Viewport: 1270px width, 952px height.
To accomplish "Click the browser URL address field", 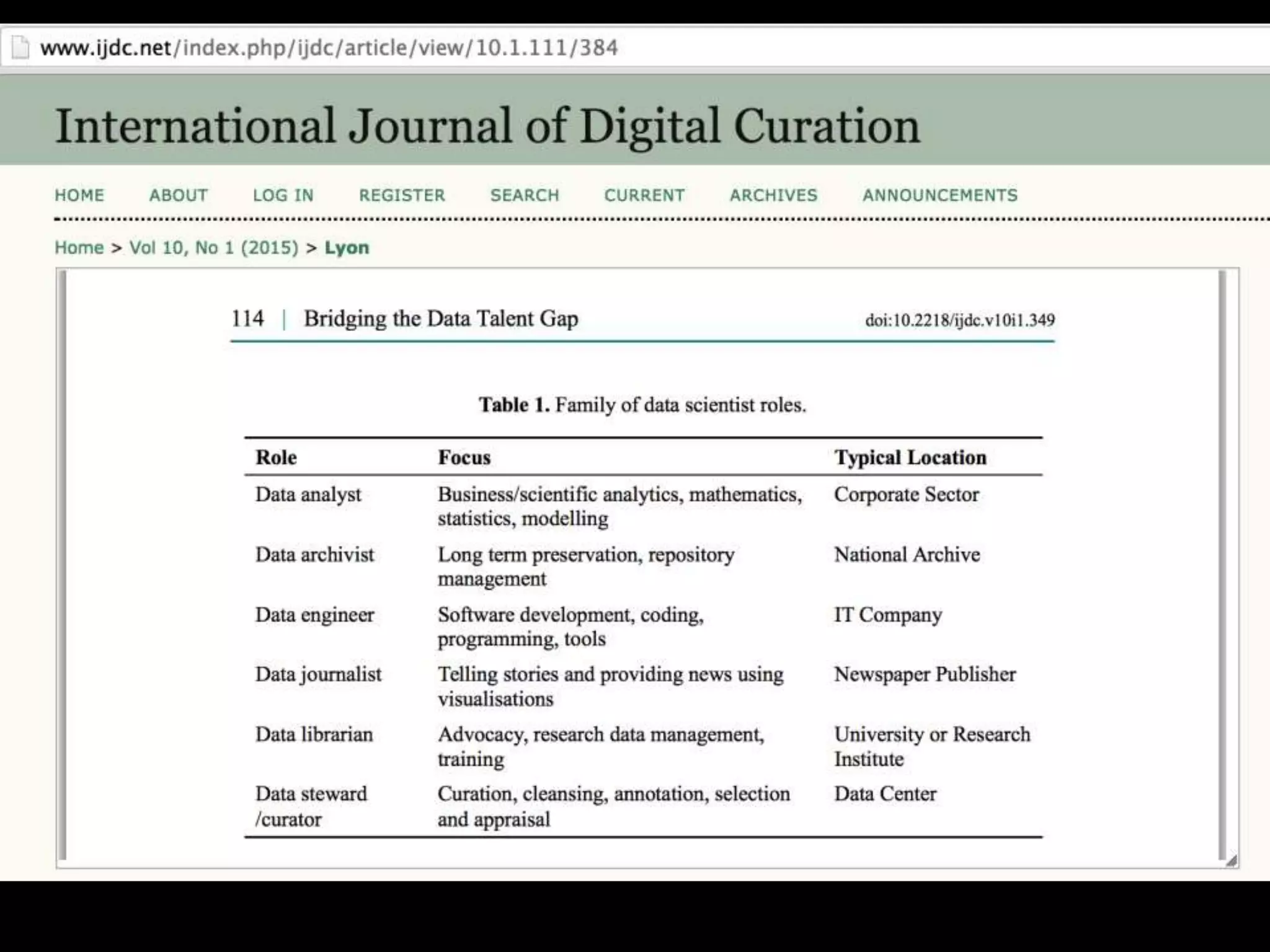I will (329, 48).
